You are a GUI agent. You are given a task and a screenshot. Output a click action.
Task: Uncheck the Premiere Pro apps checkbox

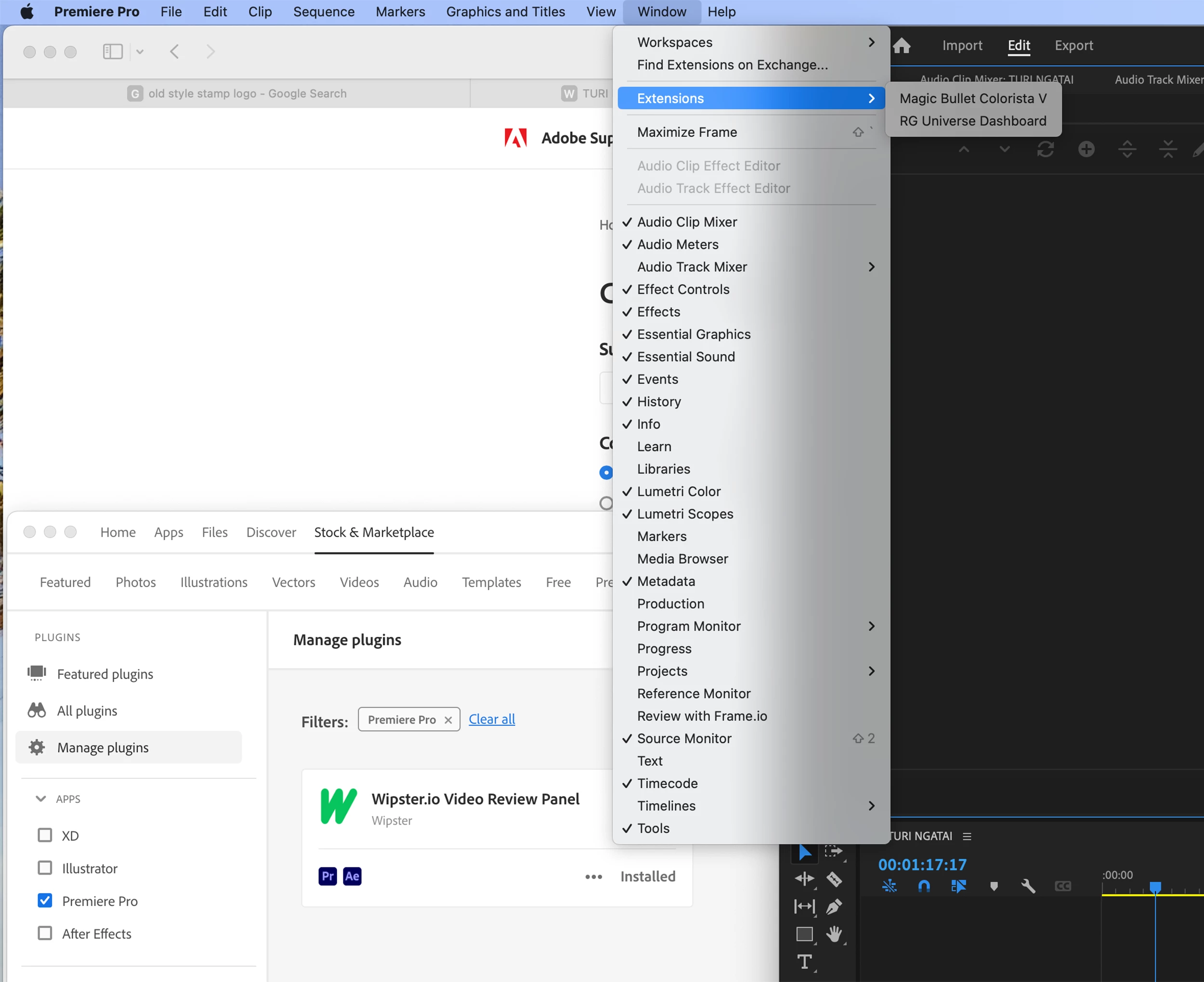(x=45, y=901)
